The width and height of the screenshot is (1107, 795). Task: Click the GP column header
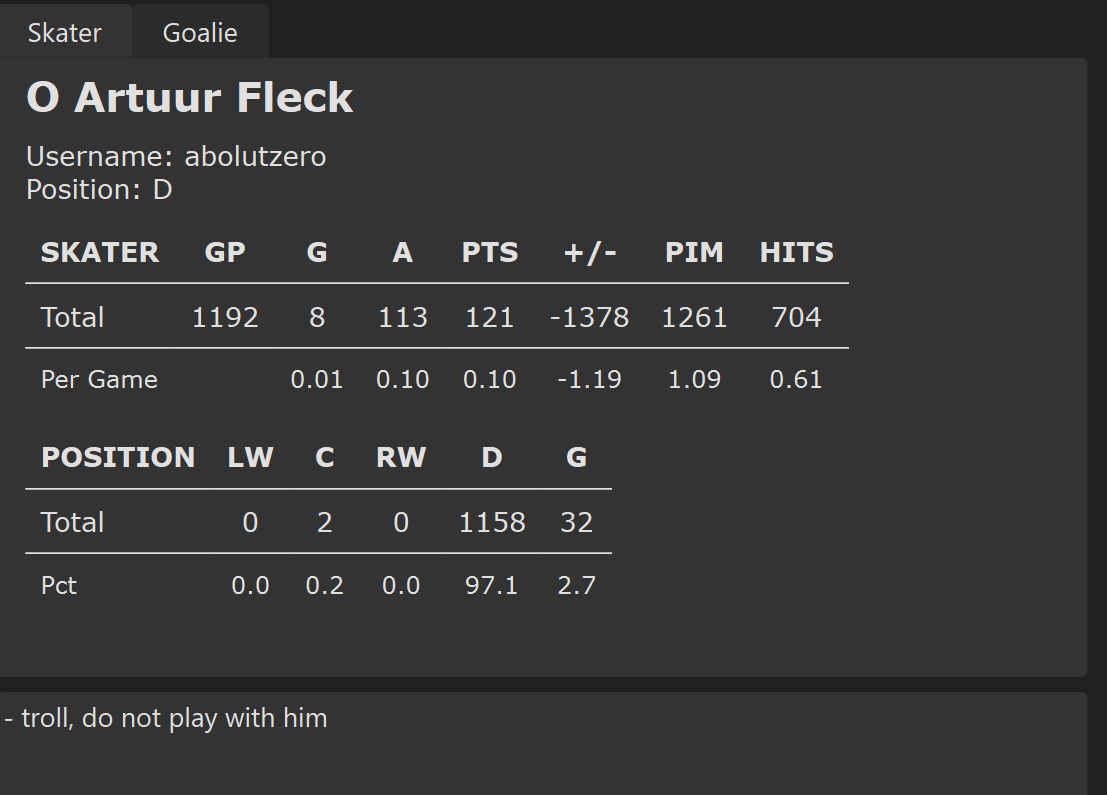point(225,252)
